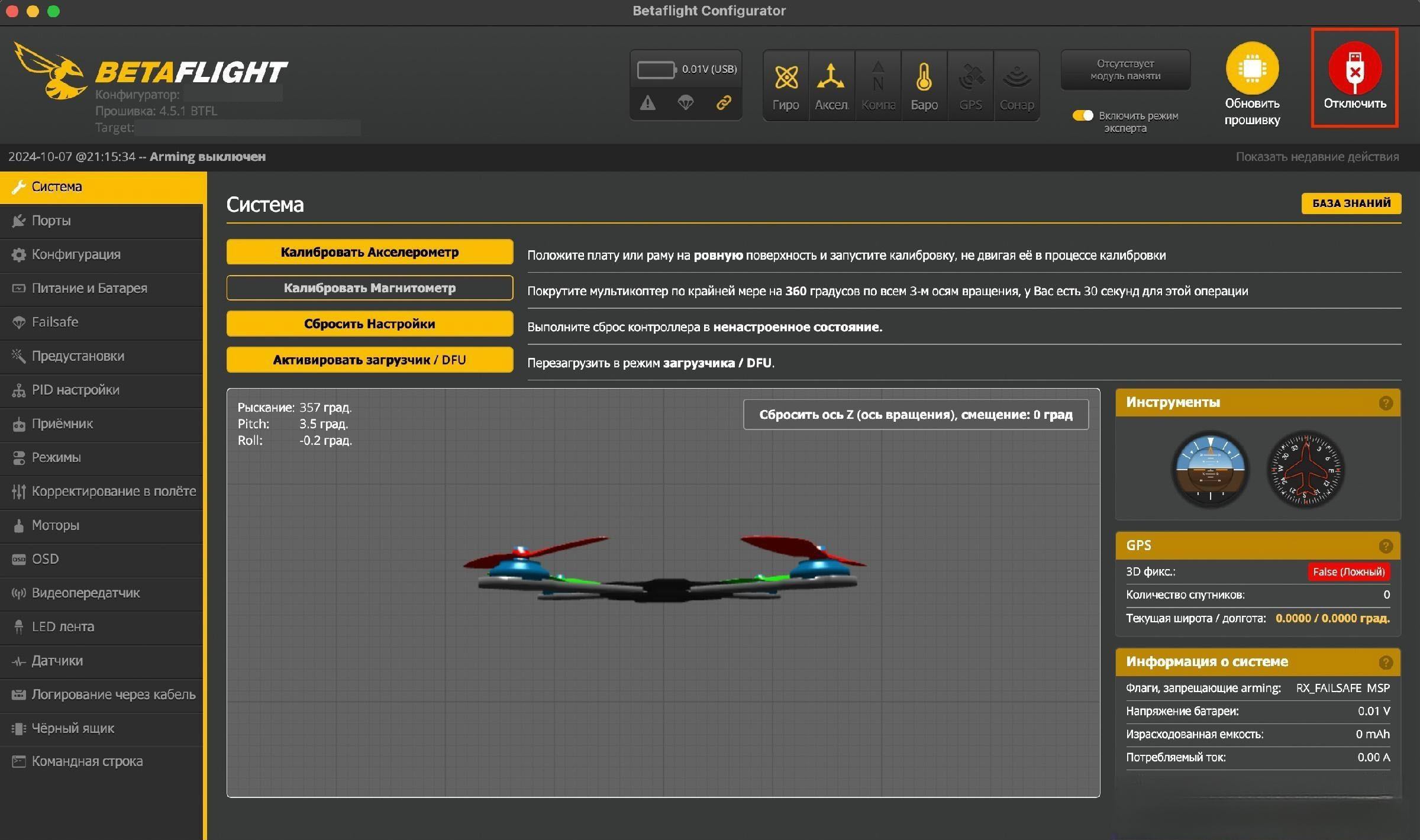Click the arming warning triangle icon
The image size is (1420, 840).
[x=648, y=103]
